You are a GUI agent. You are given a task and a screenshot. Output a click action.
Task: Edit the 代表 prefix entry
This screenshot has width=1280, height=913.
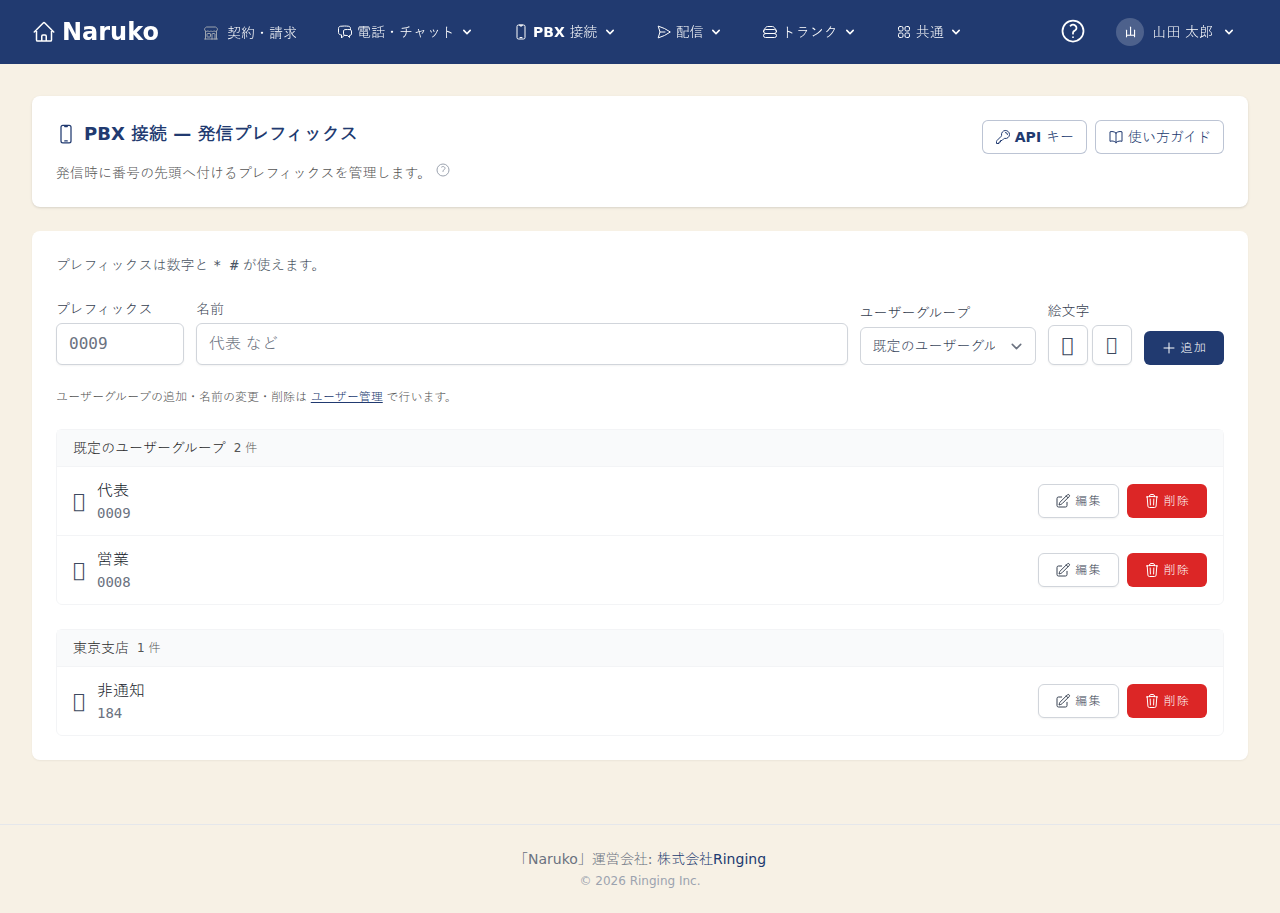pos(1078,501)
